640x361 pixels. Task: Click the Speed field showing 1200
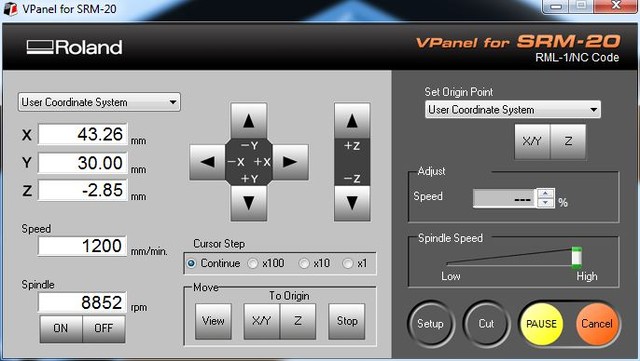[x=82, y=246]
